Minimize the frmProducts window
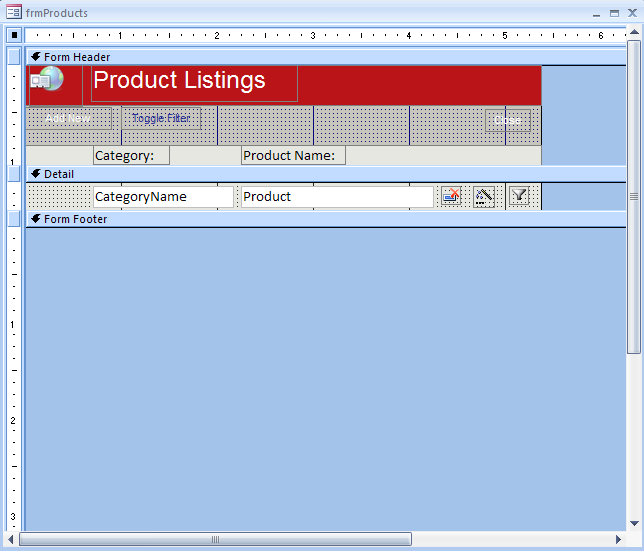The image size is (644, 551). 596,14
